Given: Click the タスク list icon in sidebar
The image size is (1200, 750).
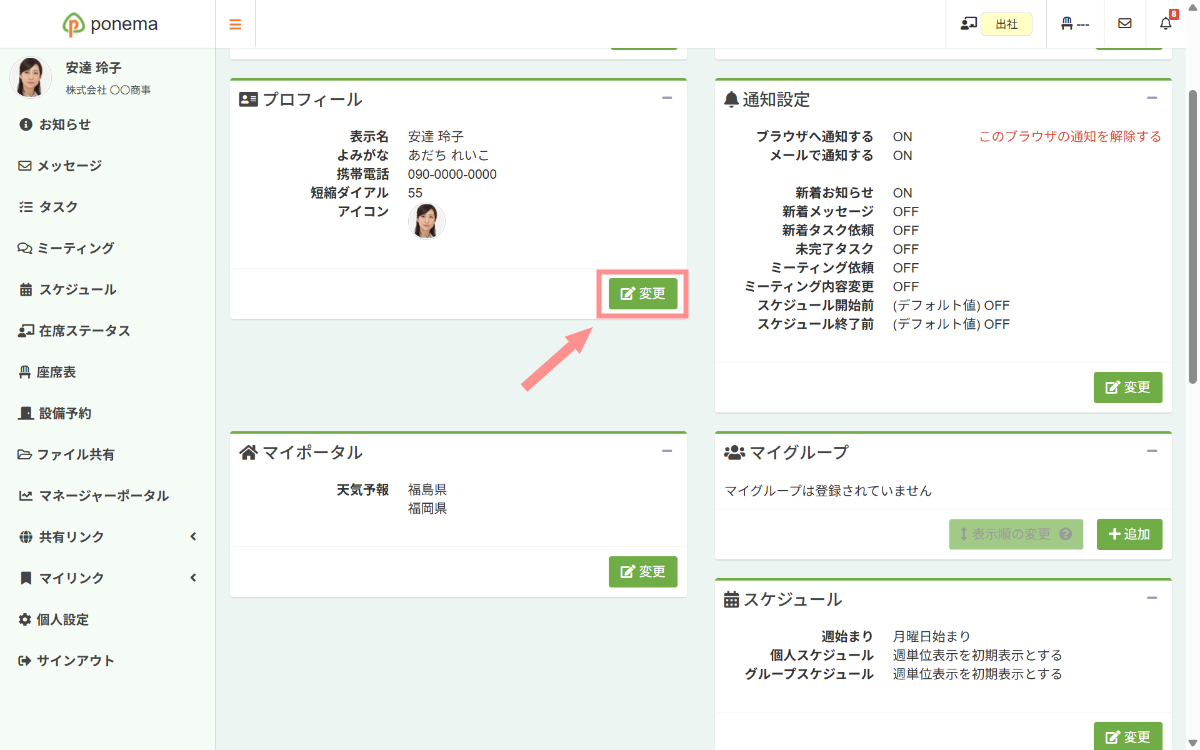Looking at the screenshot, I should pos(26,207).
